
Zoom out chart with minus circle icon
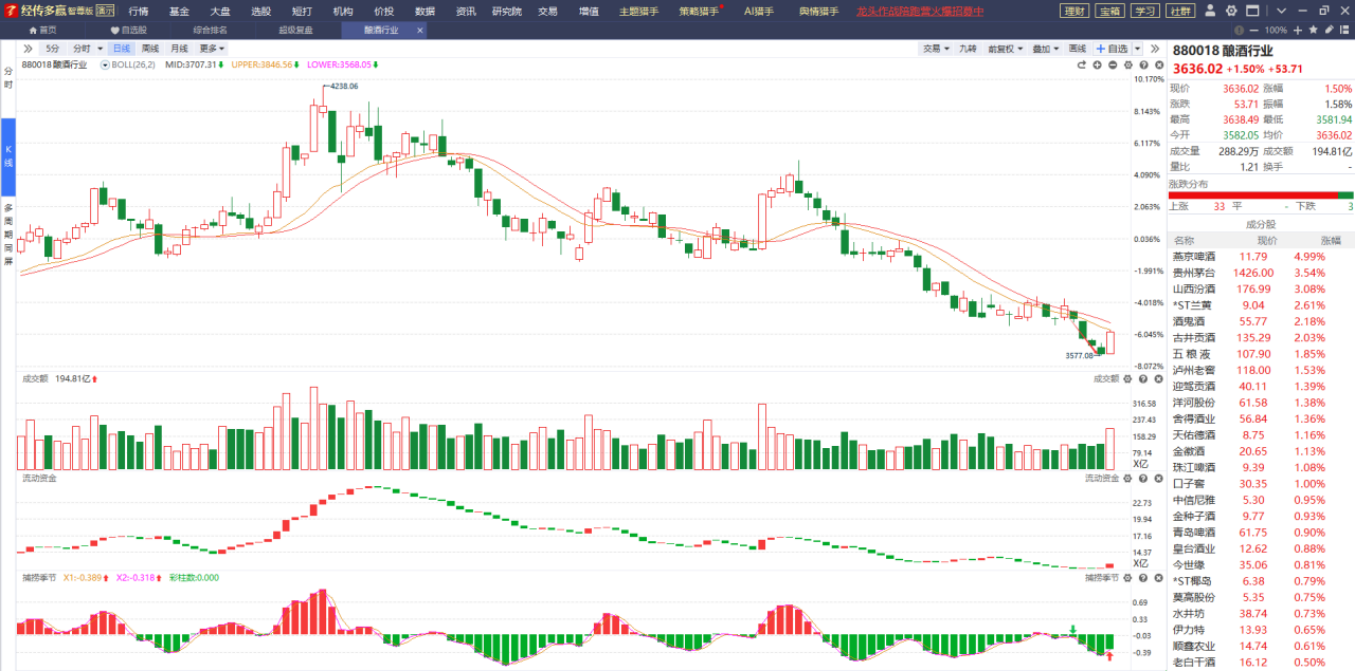click(1113, 65)
